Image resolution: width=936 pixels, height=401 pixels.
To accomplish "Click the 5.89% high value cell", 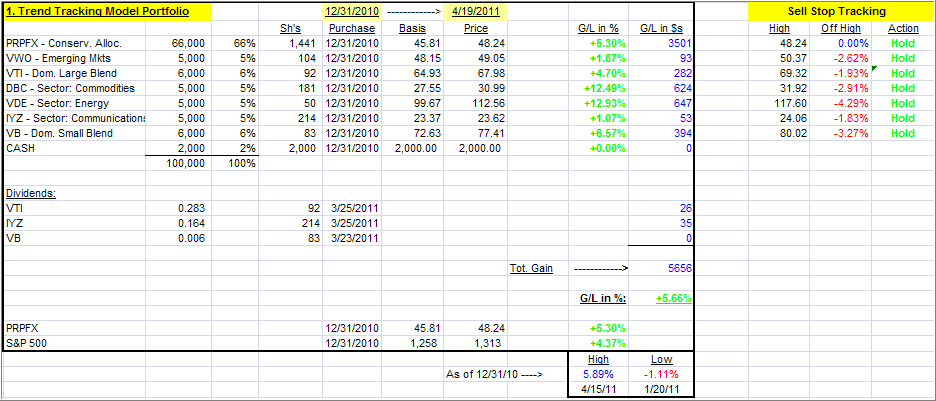I will 599,375.
